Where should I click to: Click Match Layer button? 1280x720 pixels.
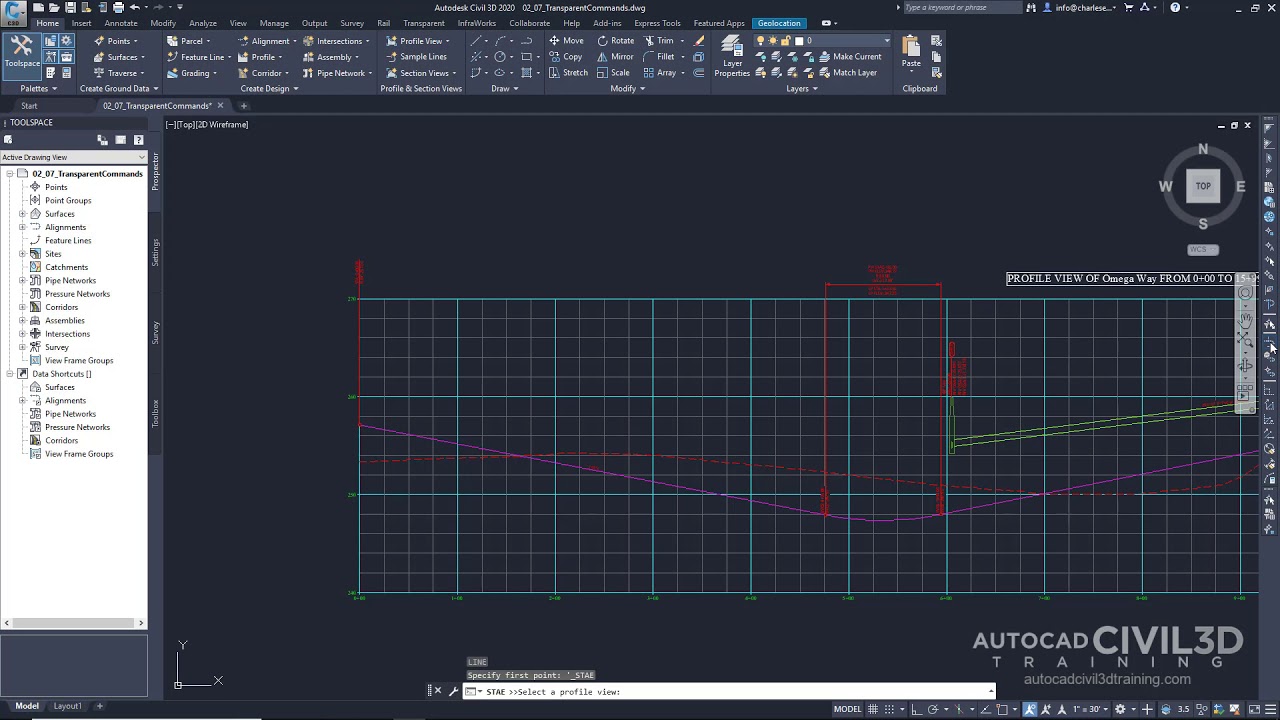click(x=848, y=73)
